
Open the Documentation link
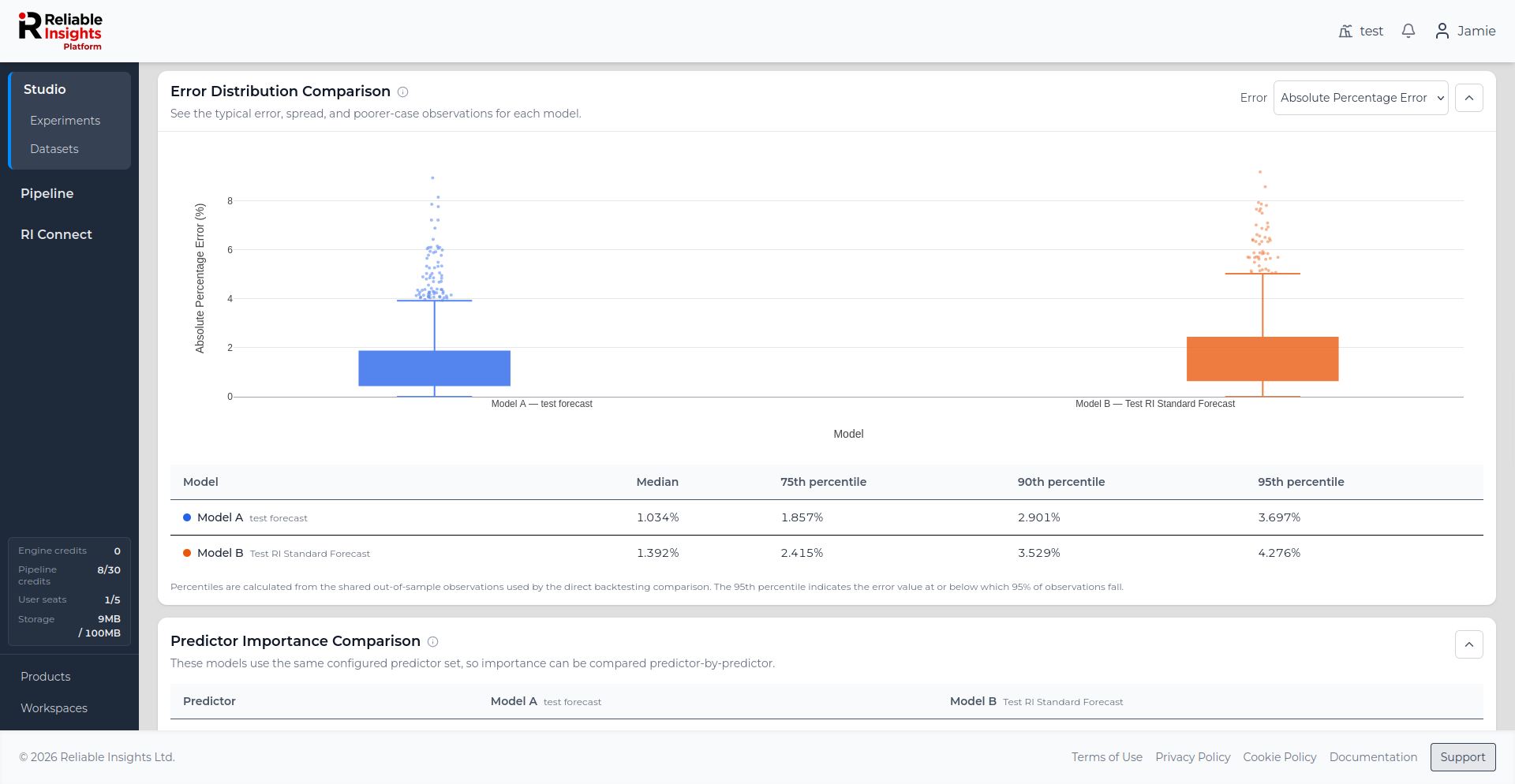click(x=1373, y=757)
